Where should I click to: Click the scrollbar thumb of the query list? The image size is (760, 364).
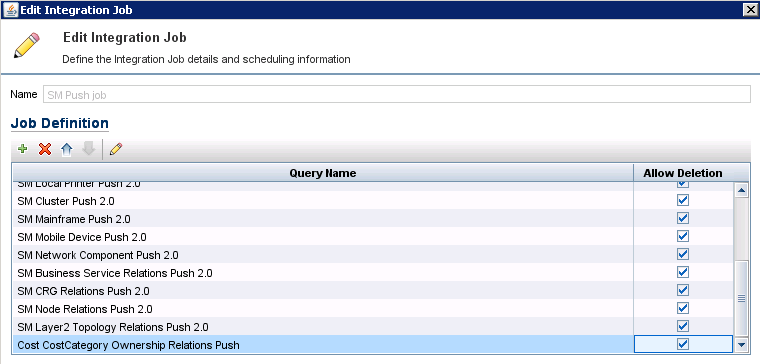(742, 298)
